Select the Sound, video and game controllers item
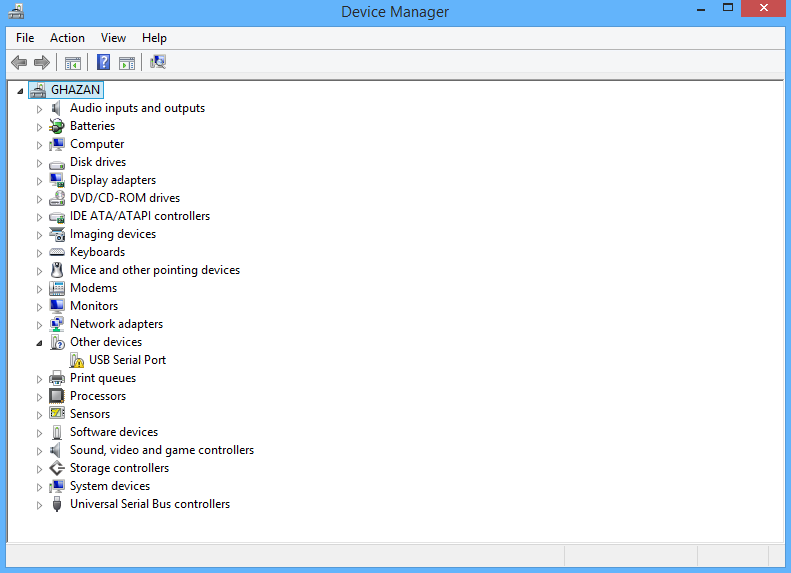This screenshot has height=573, width=791. (161, 450)
